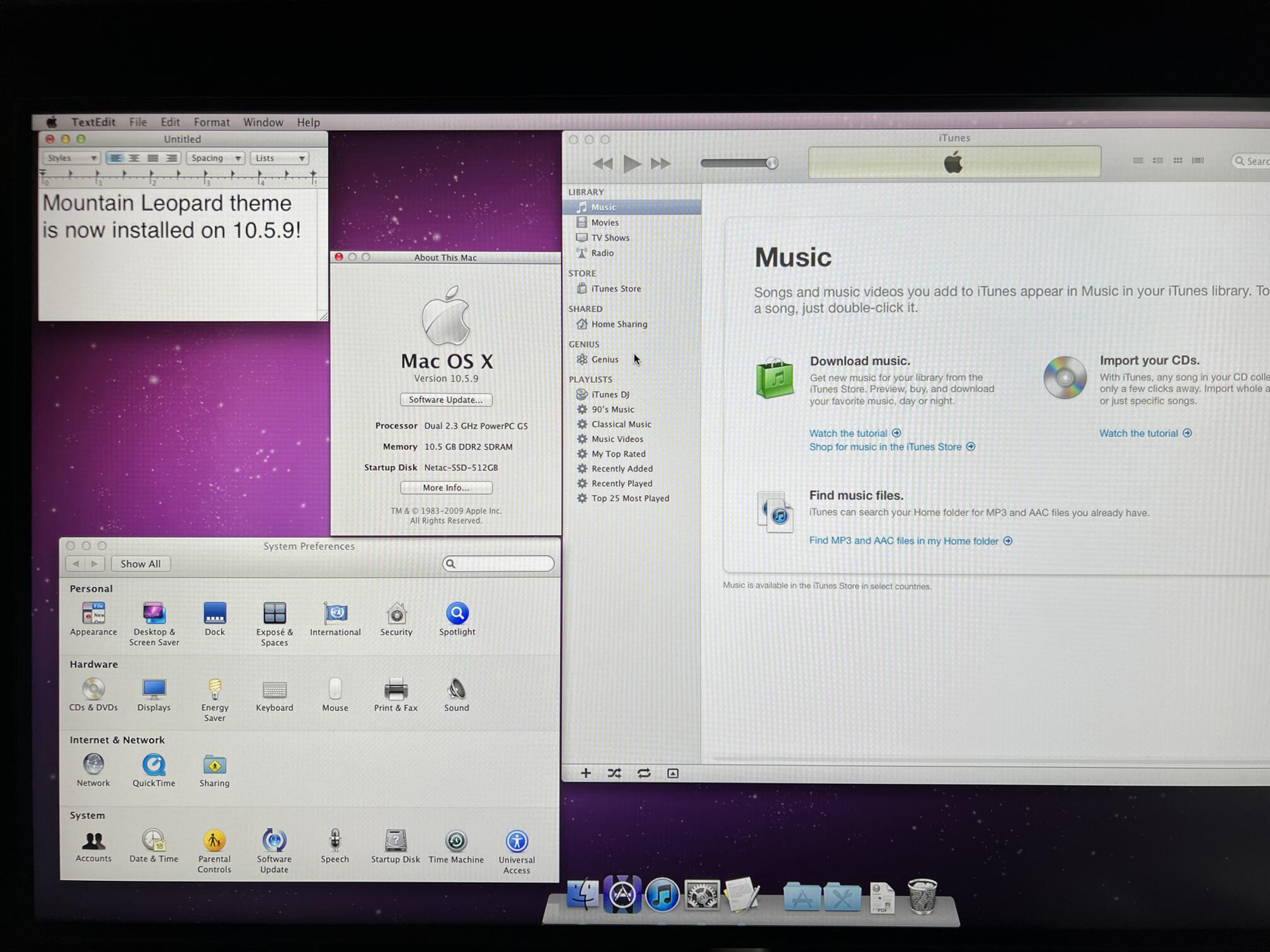Click the Finder icon in the Dock
This screenshot has height=952, width=1270.
(x=583, y=895)
